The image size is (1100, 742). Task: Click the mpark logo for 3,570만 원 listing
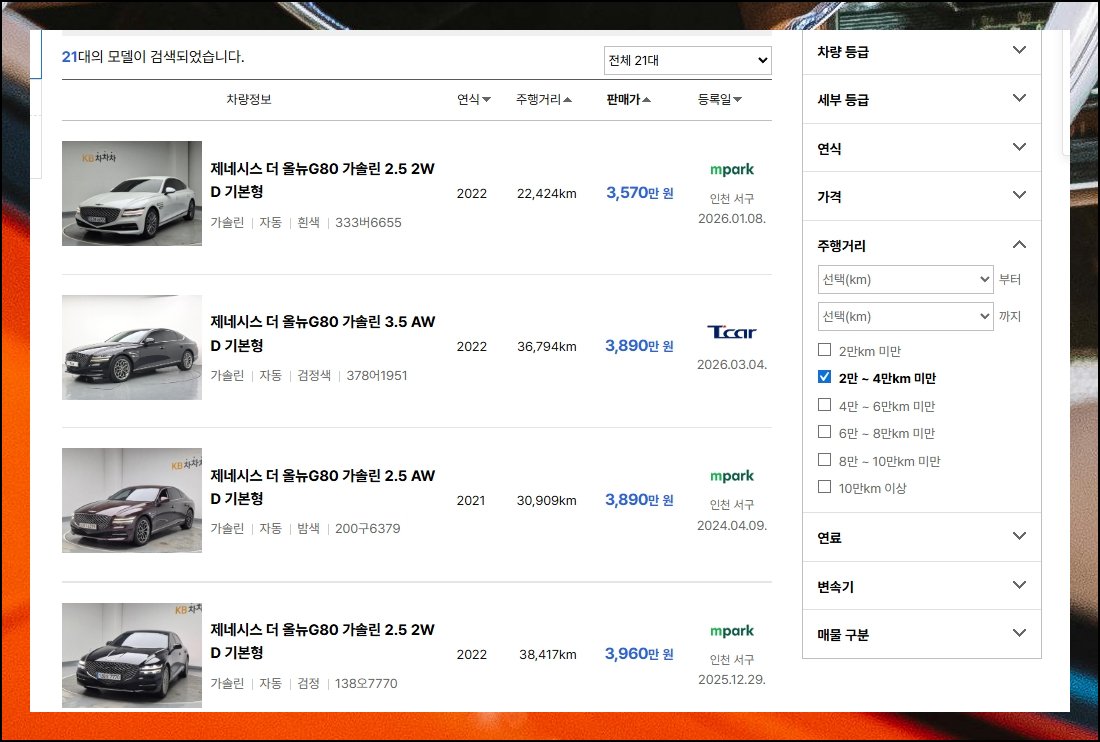[732, 169]
